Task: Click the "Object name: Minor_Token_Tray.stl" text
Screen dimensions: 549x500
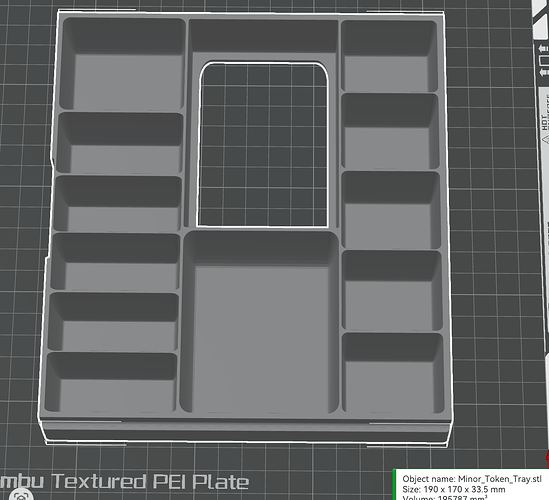Action: (x=472, y=479)
